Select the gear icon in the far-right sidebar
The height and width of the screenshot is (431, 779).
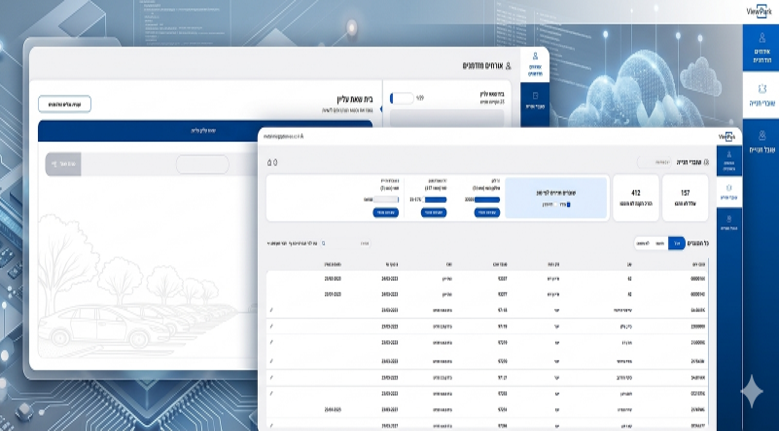761,92
